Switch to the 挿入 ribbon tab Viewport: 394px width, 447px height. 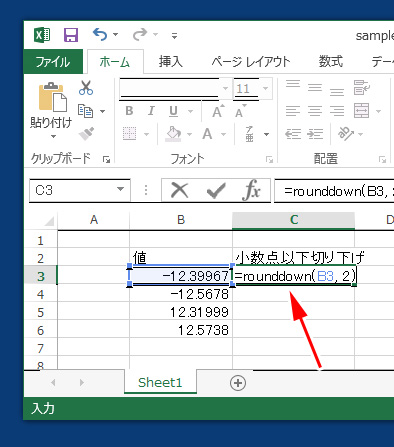(170, 62)
